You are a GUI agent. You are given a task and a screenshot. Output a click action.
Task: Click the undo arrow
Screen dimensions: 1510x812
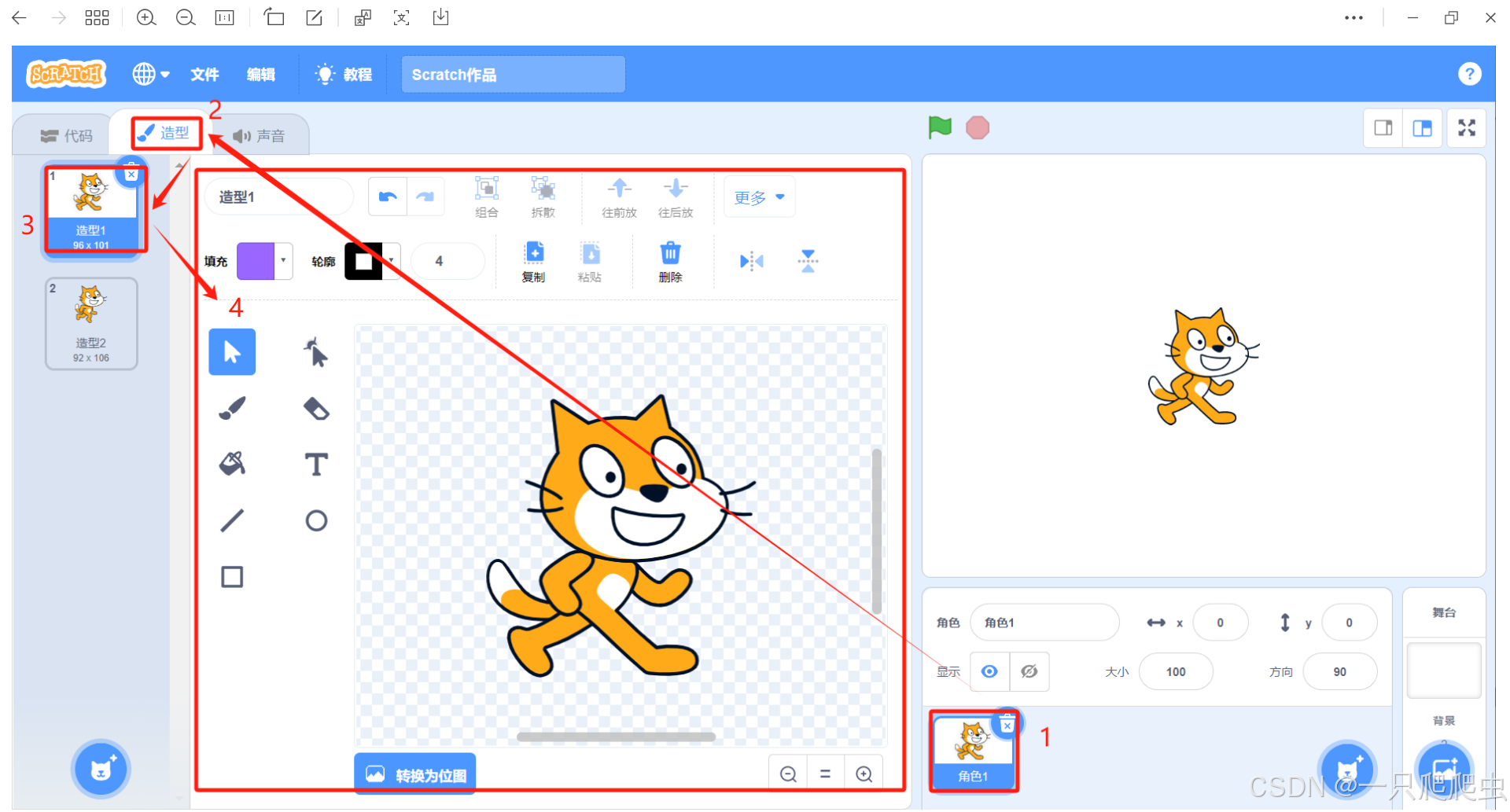click(x=388, y=197)
